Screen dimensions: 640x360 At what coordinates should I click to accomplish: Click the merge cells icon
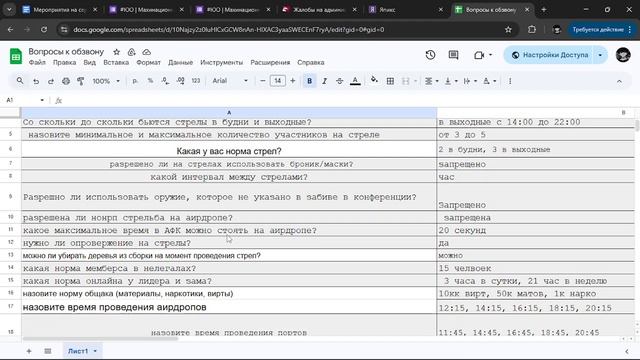tap(405, 81)
